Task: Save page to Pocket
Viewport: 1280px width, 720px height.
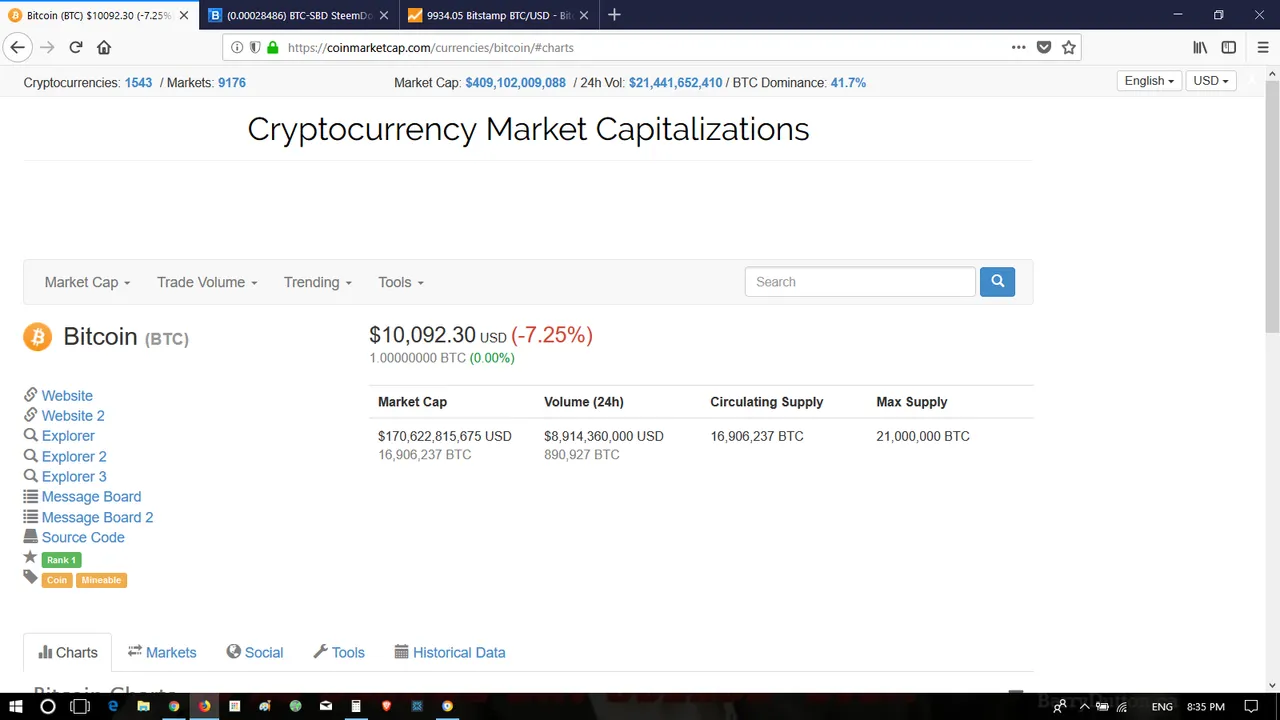Action: (x=1044, y=47)
